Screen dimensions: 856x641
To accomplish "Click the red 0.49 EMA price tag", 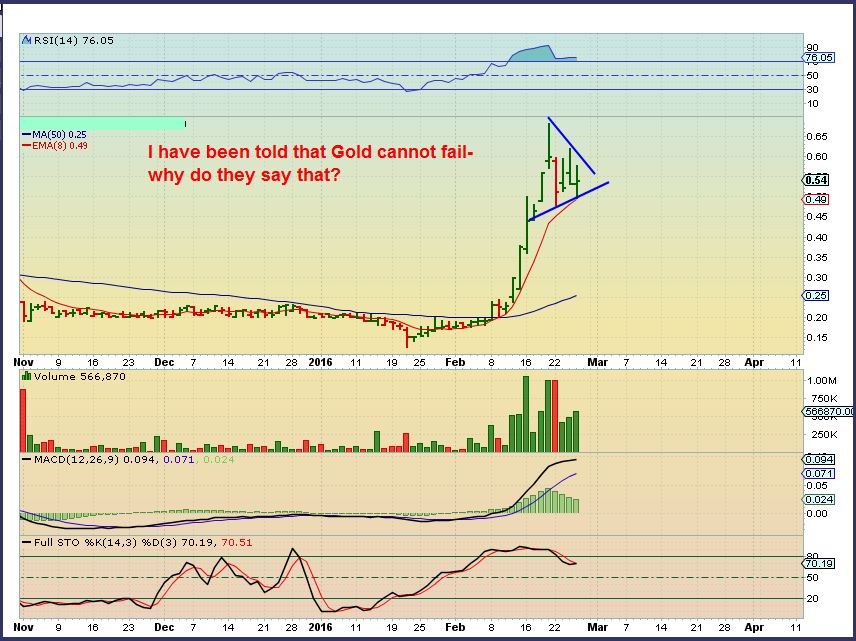I will point(815,199).
